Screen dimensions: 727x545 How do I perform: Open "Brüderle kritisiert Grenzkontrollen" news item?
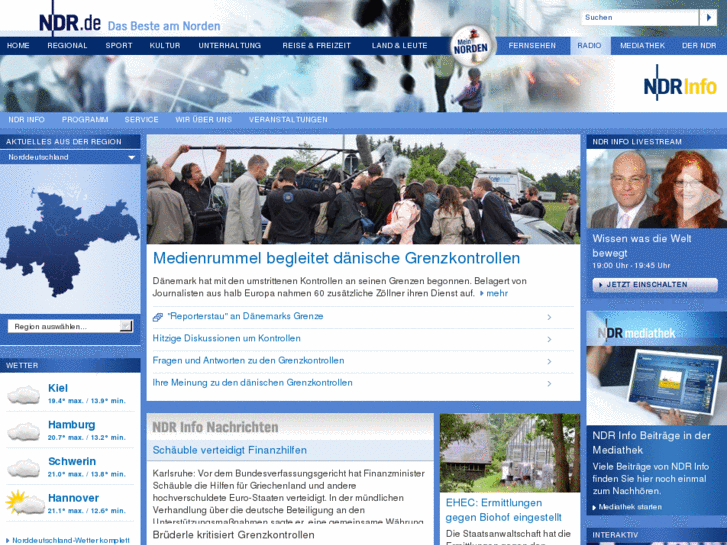233,535
